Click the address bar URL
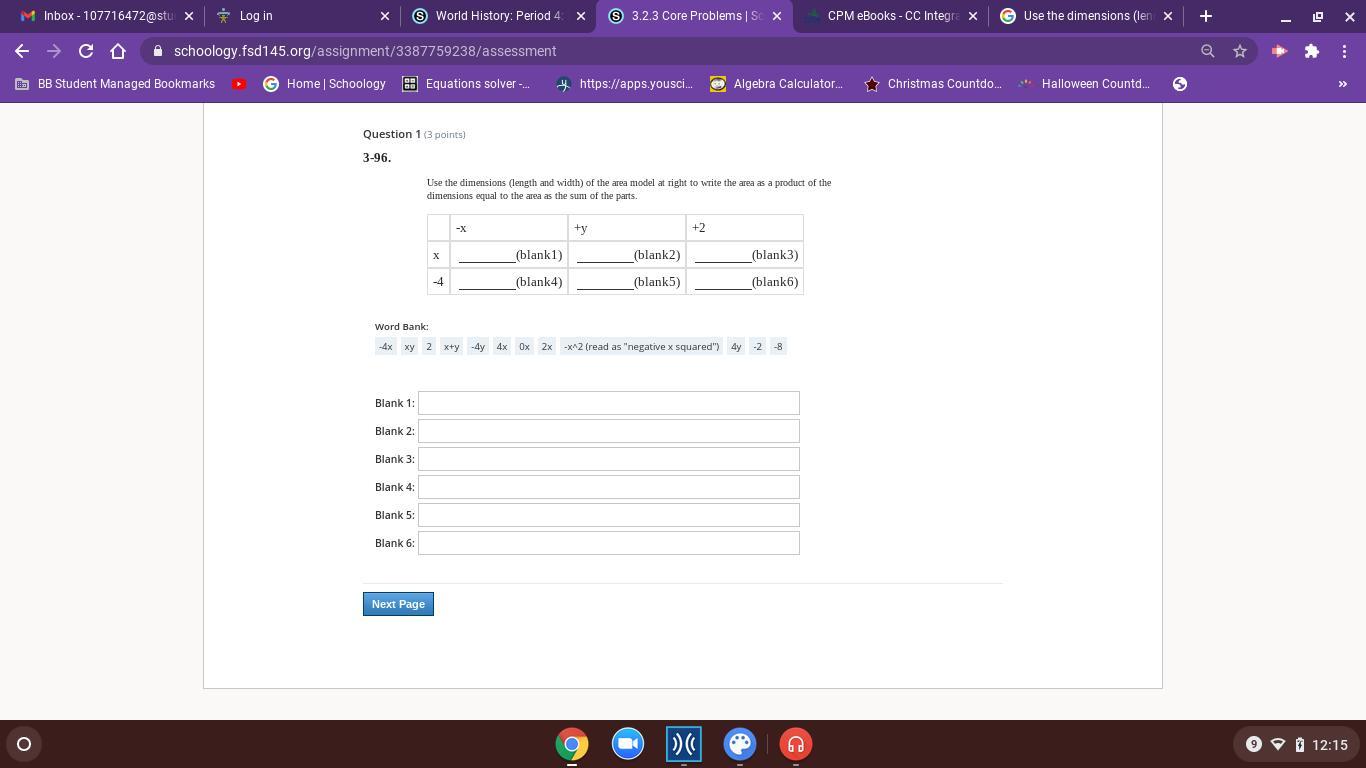 365,51
